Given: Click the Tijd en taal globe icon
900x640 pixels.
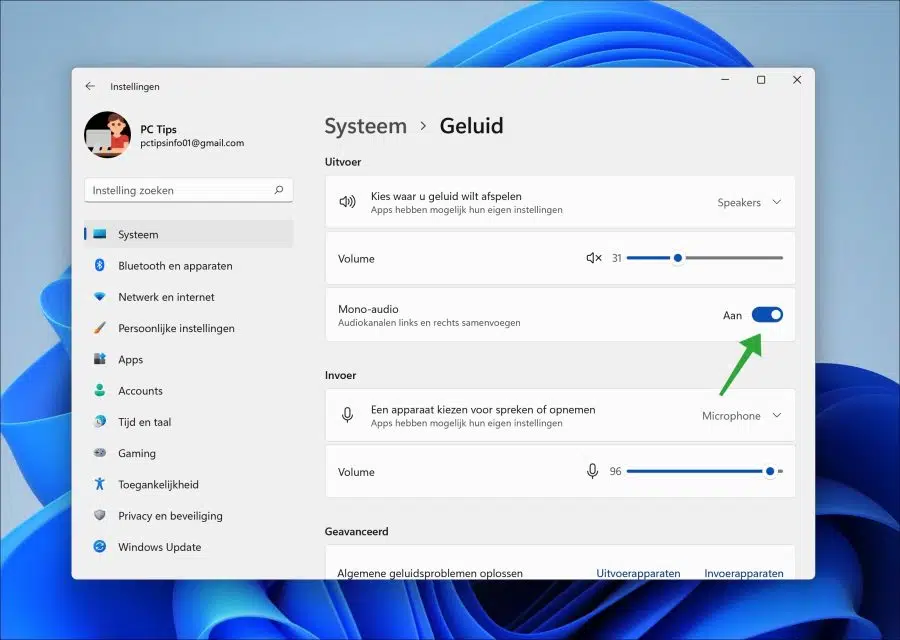Looking at the screenshot, I should (x=100, y=421).
